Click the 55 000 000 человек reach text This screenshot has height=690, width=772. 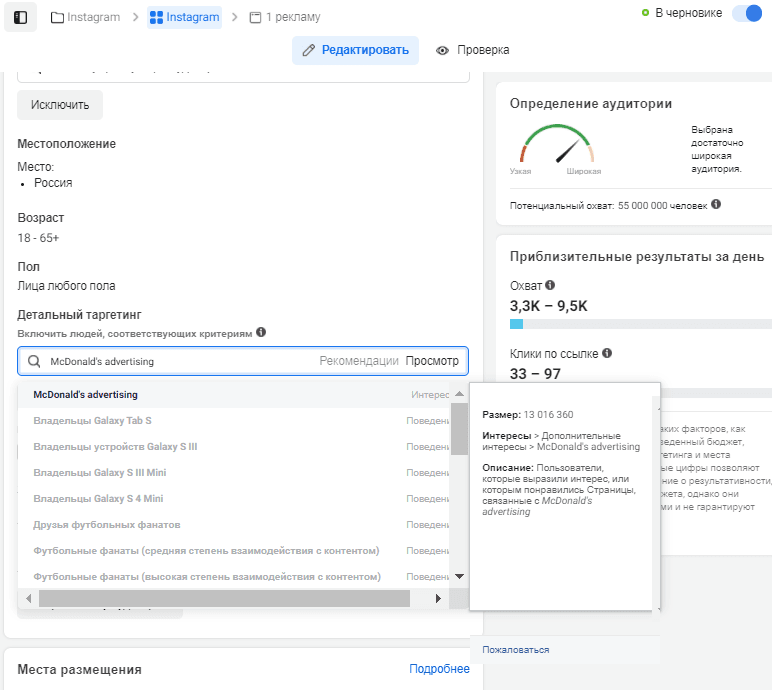click(x=662, y=205)
